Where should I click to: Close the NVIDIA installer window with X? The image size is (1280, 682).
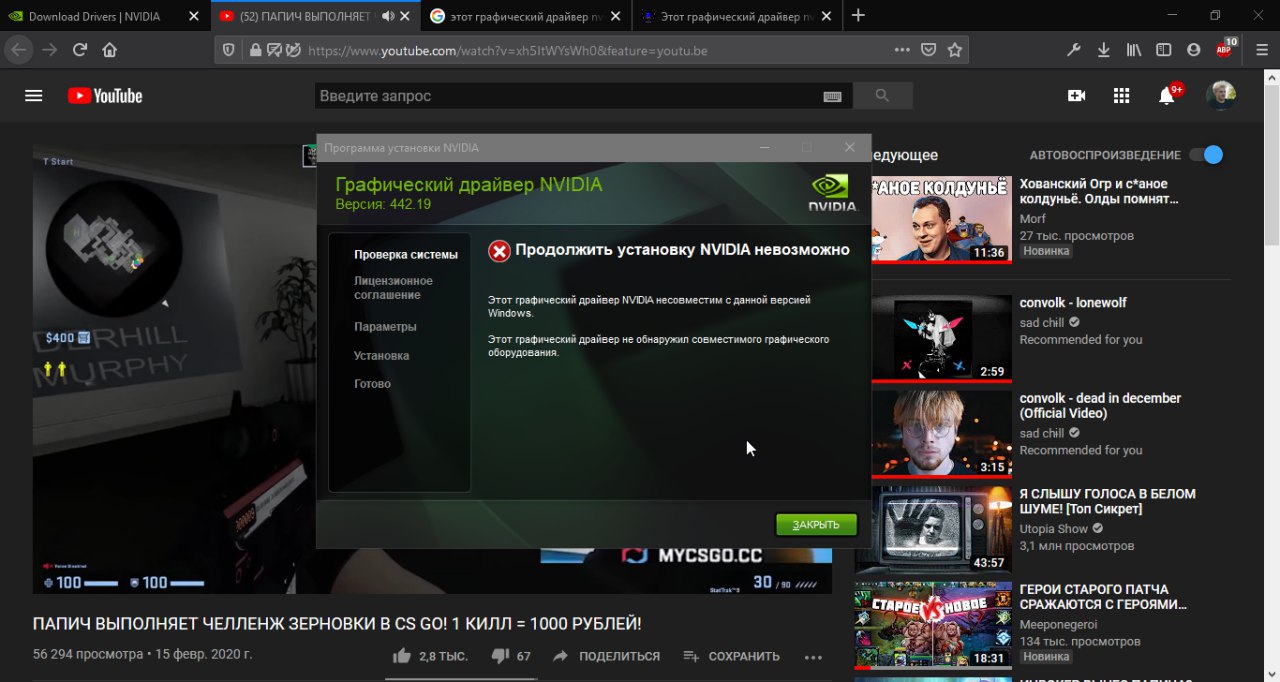[x=849, y=147]
